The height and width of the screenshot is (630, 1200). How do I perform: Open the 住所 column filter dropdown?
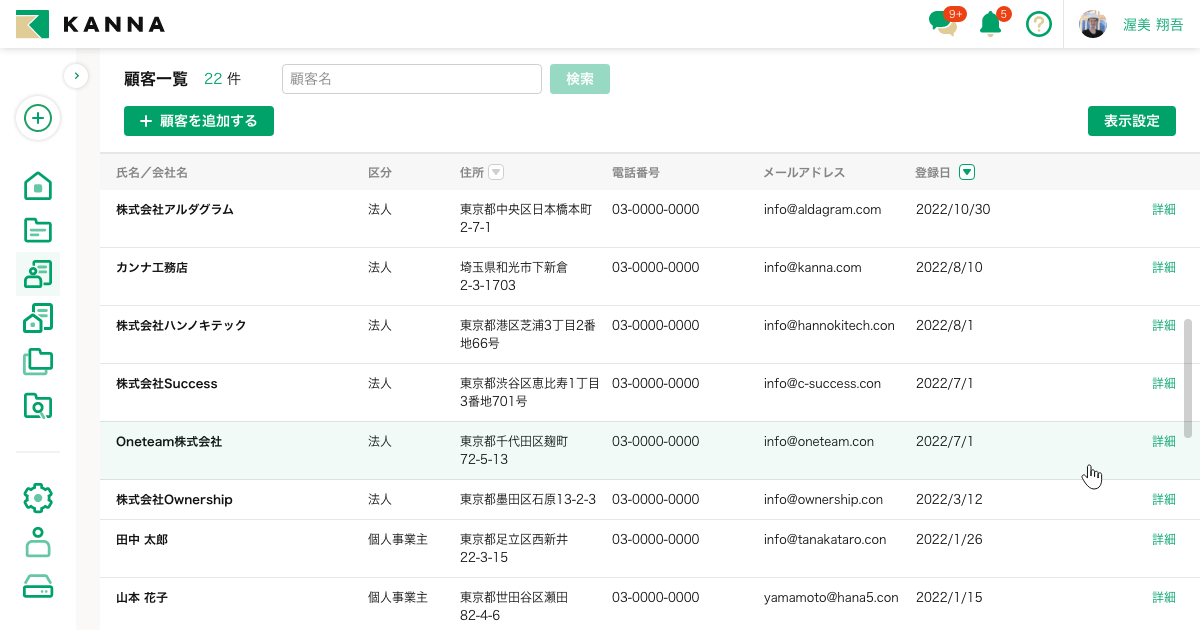495,172
